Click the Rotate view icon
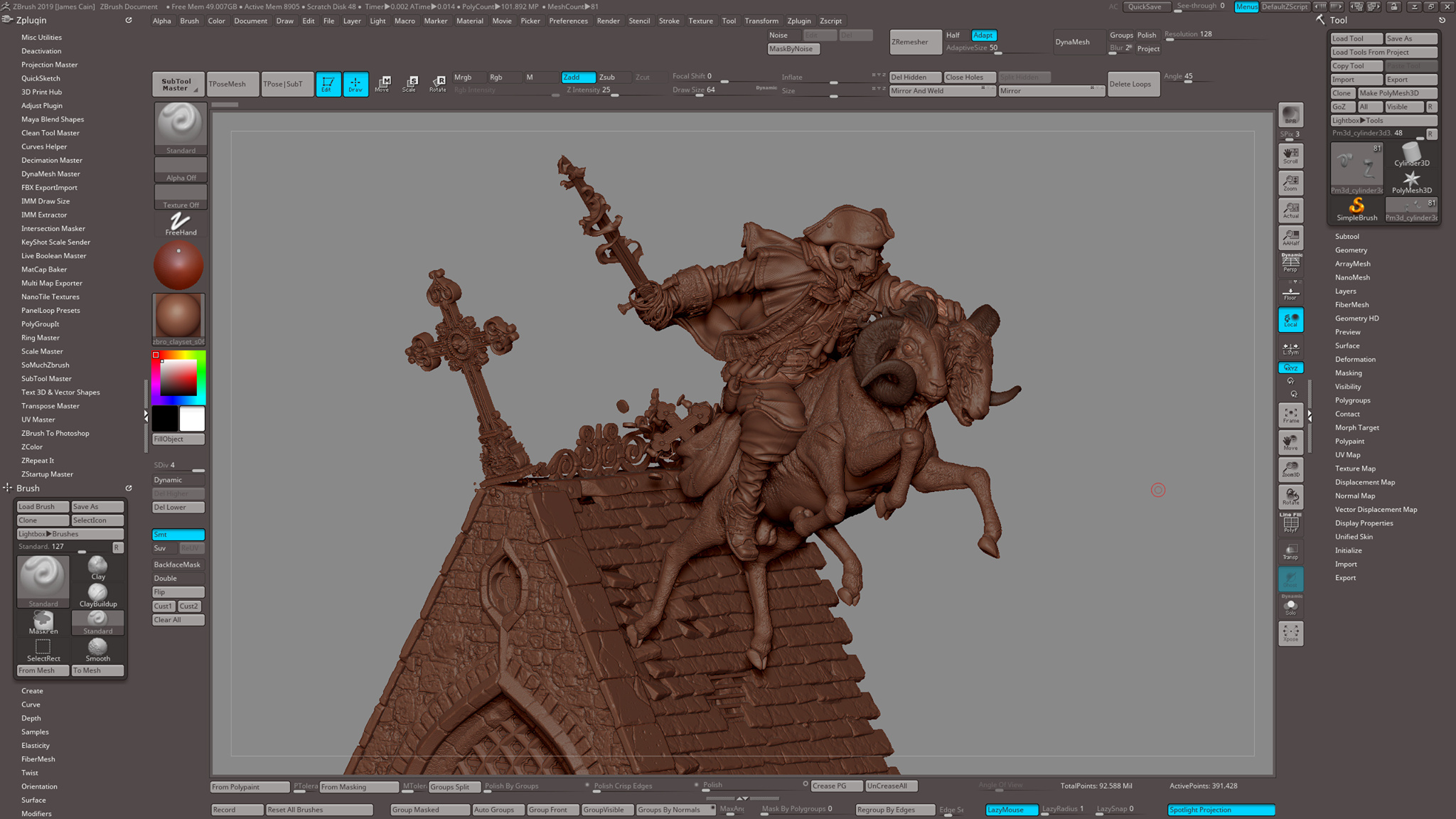 [x=1290, y=496]
